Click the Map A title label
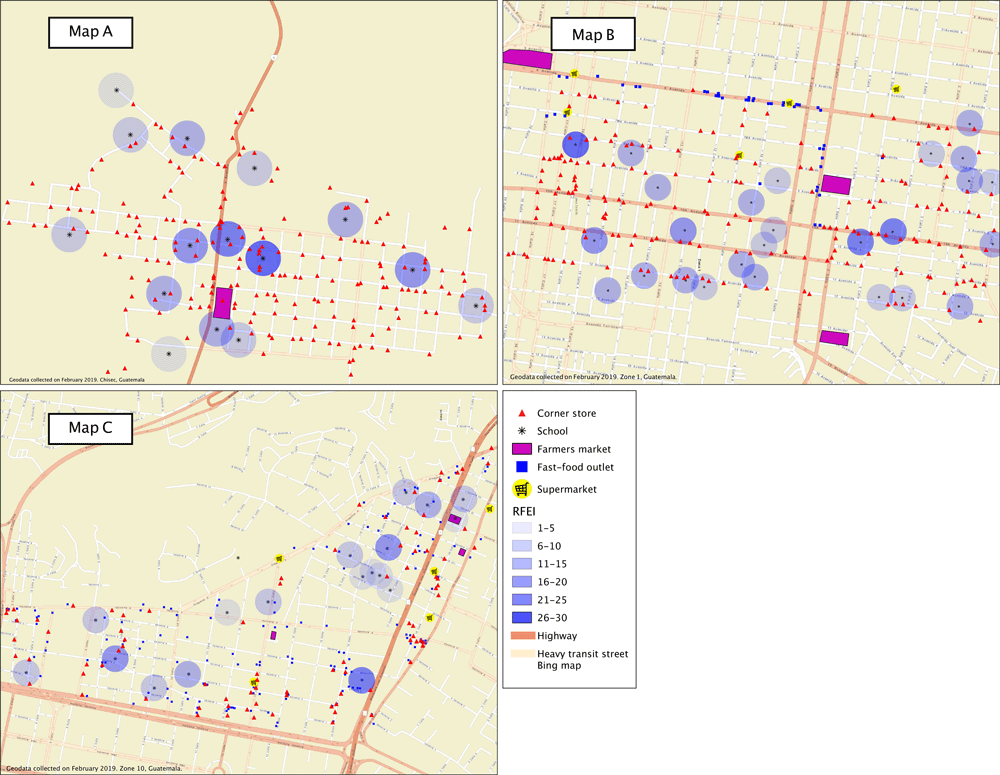Screen dimensions: 1000x775 pyautogui.click(x=92, y=31)
